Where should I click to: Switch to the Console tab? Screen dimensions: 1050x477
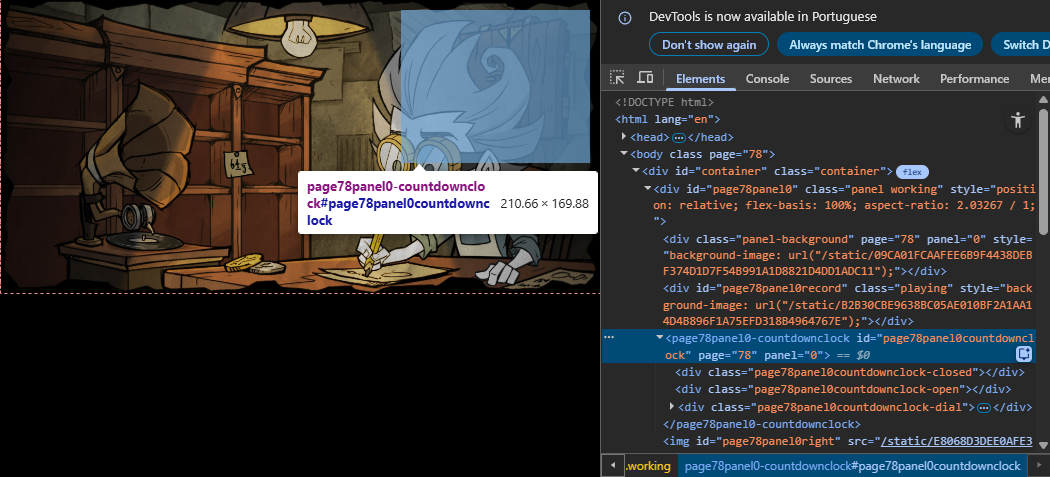click(x=767, y=79)
